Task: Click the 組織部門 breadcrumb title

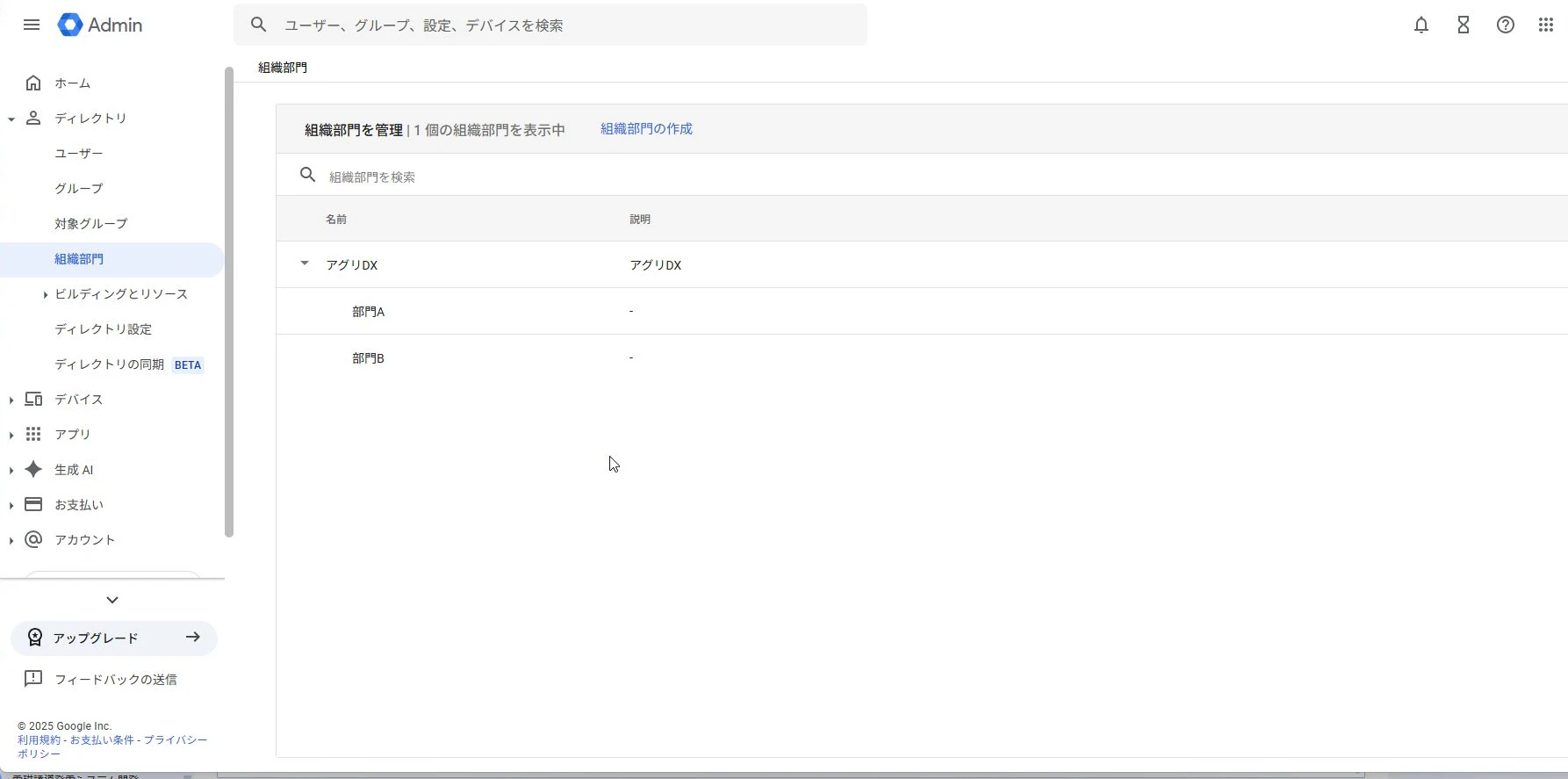Action: [x=283, y=68]
